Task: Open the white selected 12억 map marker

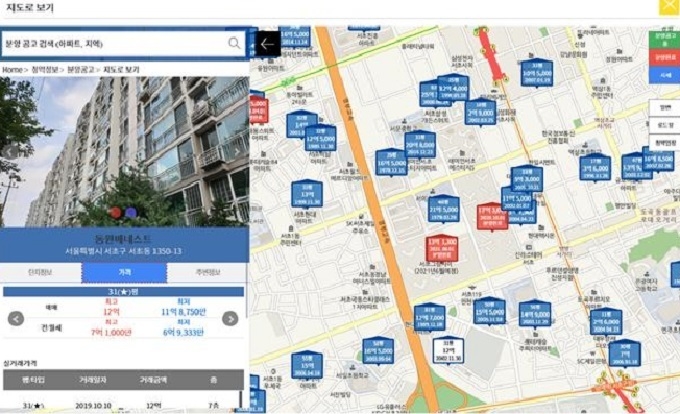Action: pyautogui.click(x=448, y=351)
